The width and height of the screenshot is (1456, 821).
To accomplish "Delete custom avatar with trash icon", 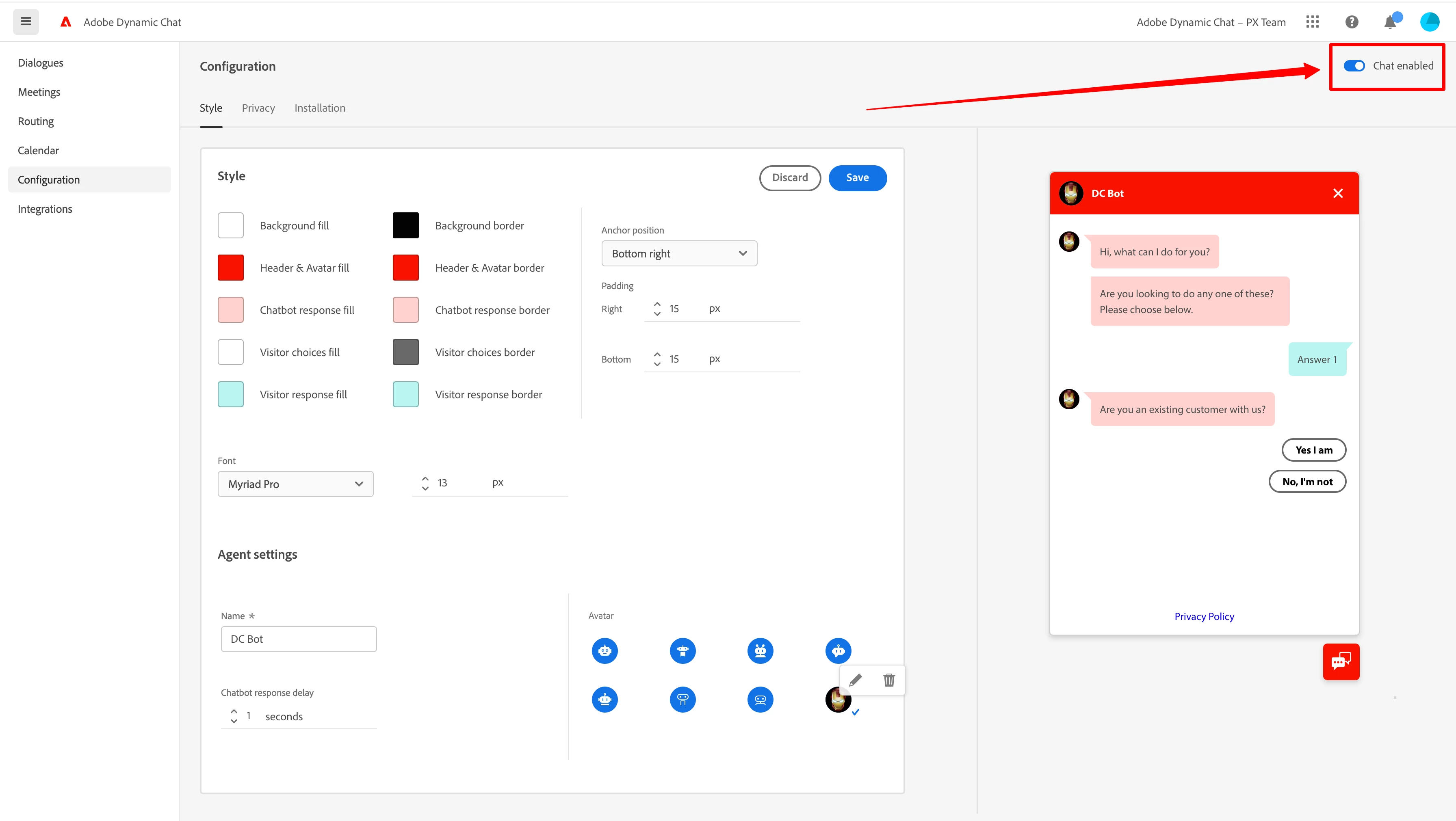I will [x=889, y=680].
